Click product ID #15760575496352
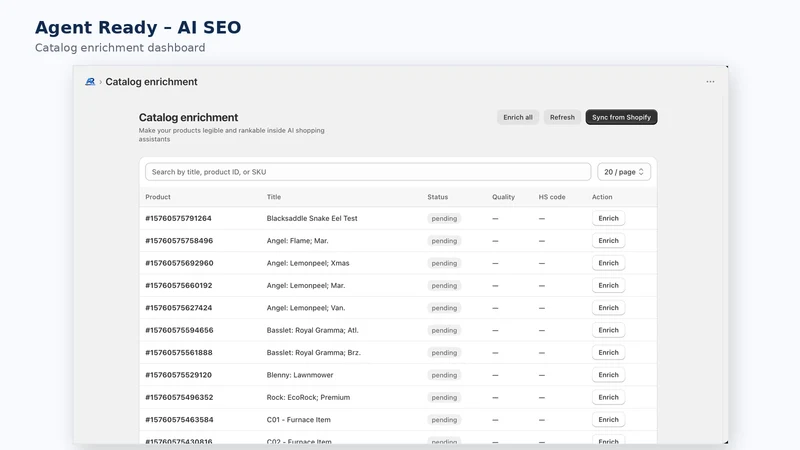The image size is (800, 450). tap(179, 397)
